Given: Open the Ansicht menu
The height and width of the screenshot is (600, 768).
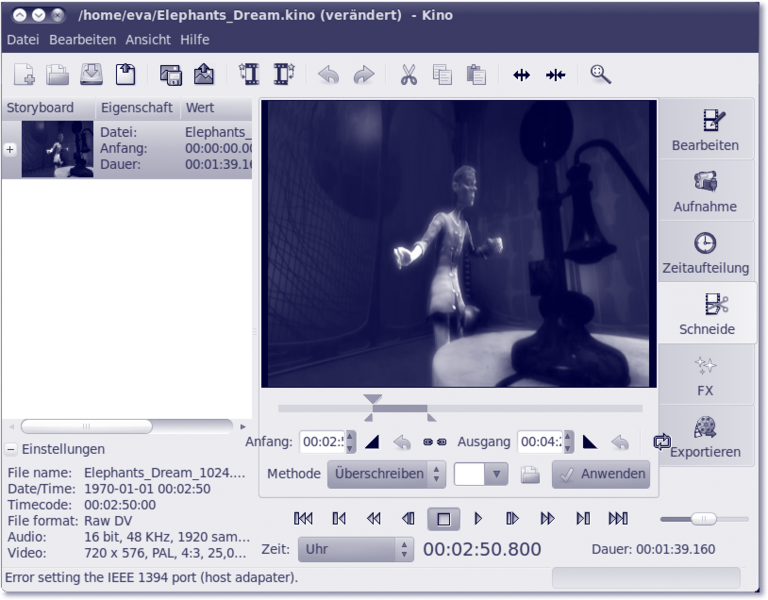Looking at the screenshot, I should pyautogui.click(x=148, y=40).
